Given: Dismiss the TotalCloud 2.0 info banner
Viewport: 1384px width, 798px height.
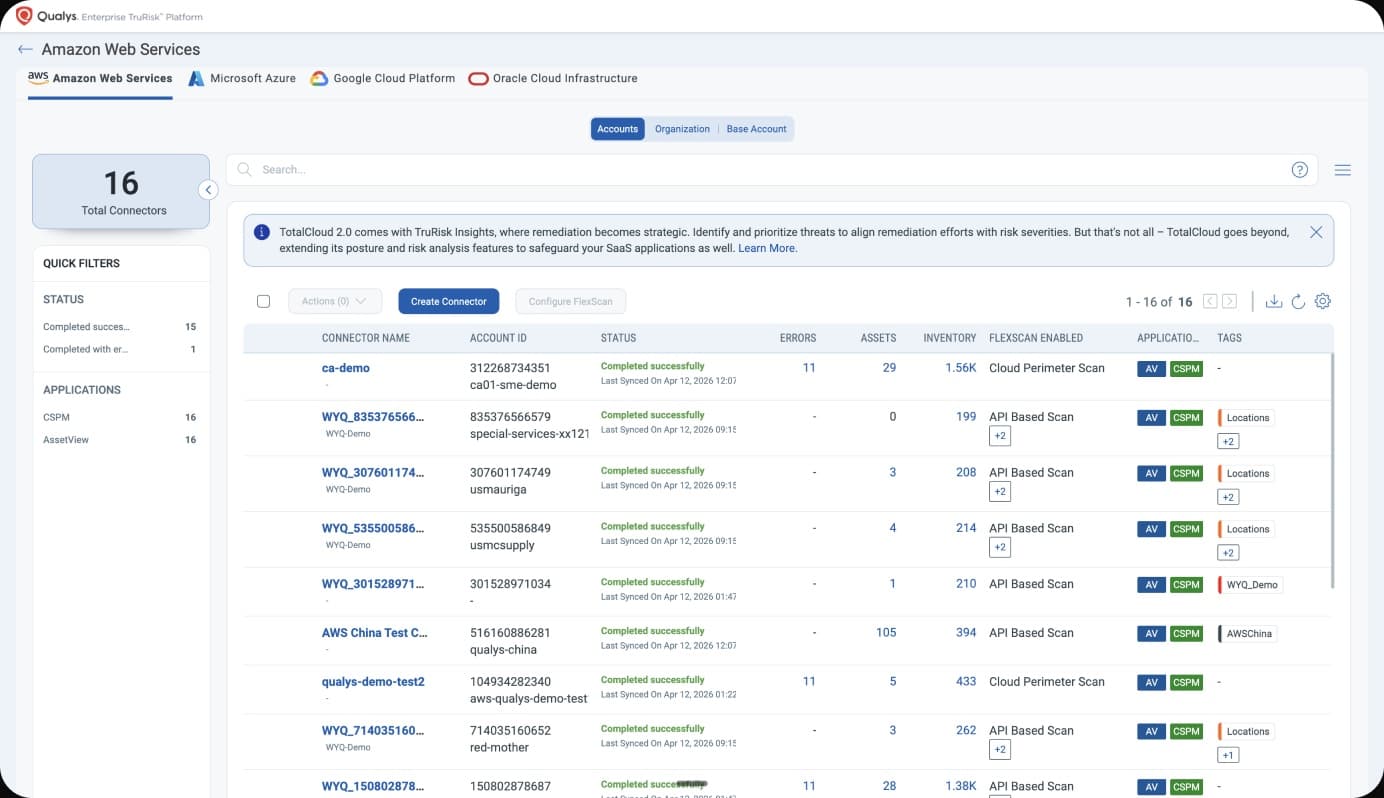Looking at the screenshot, I should click(x=1316, y=232).
